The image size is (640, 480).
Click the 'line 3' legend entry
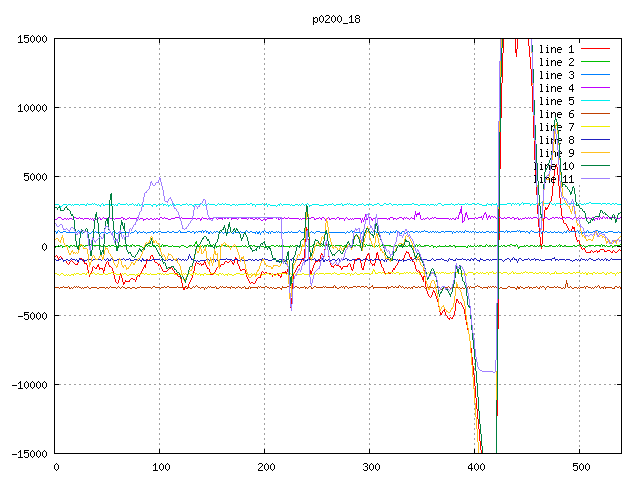click(556, 75)
